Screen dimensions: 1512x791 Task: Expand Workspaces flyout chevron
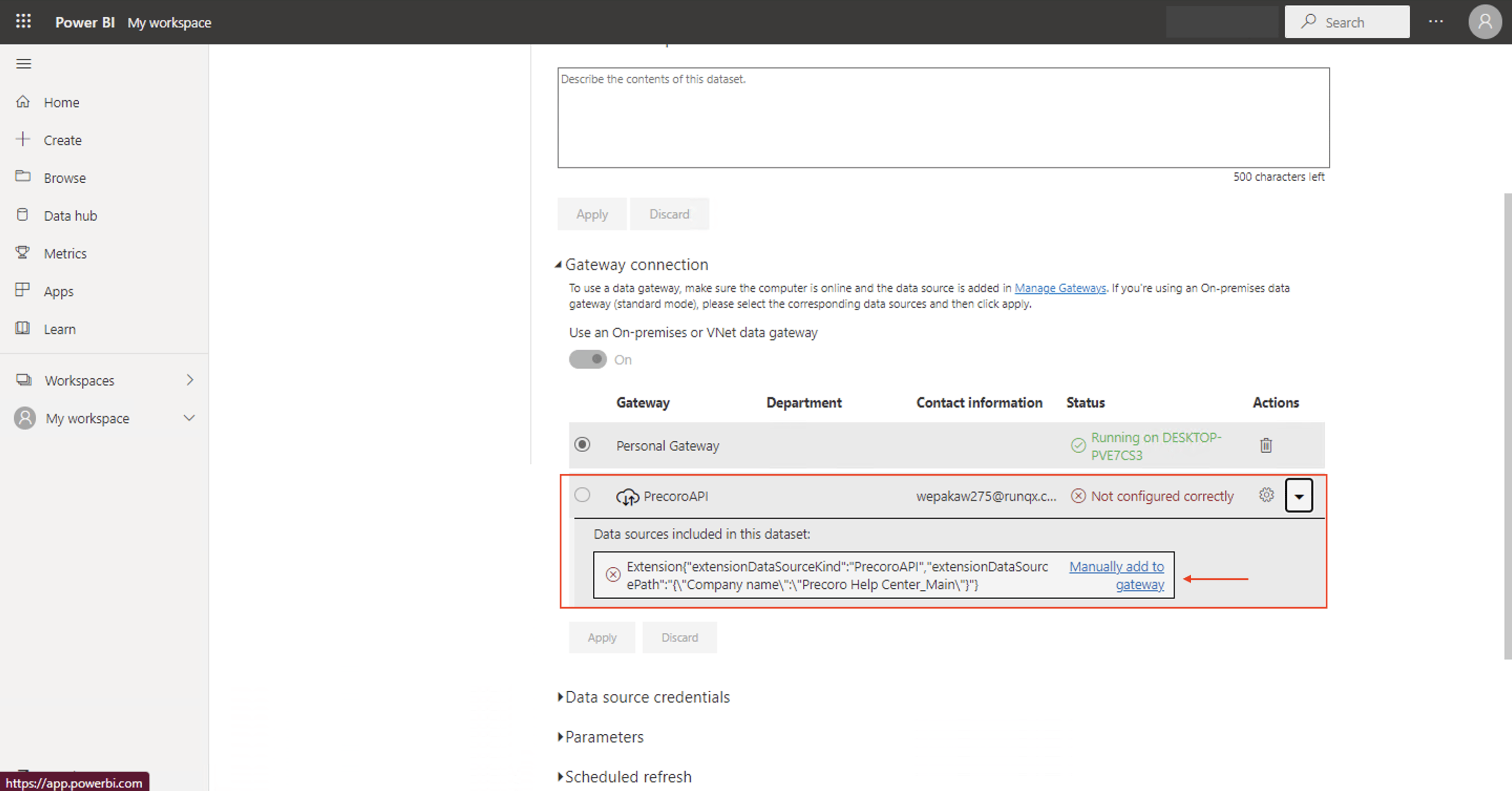click(190, 380)
